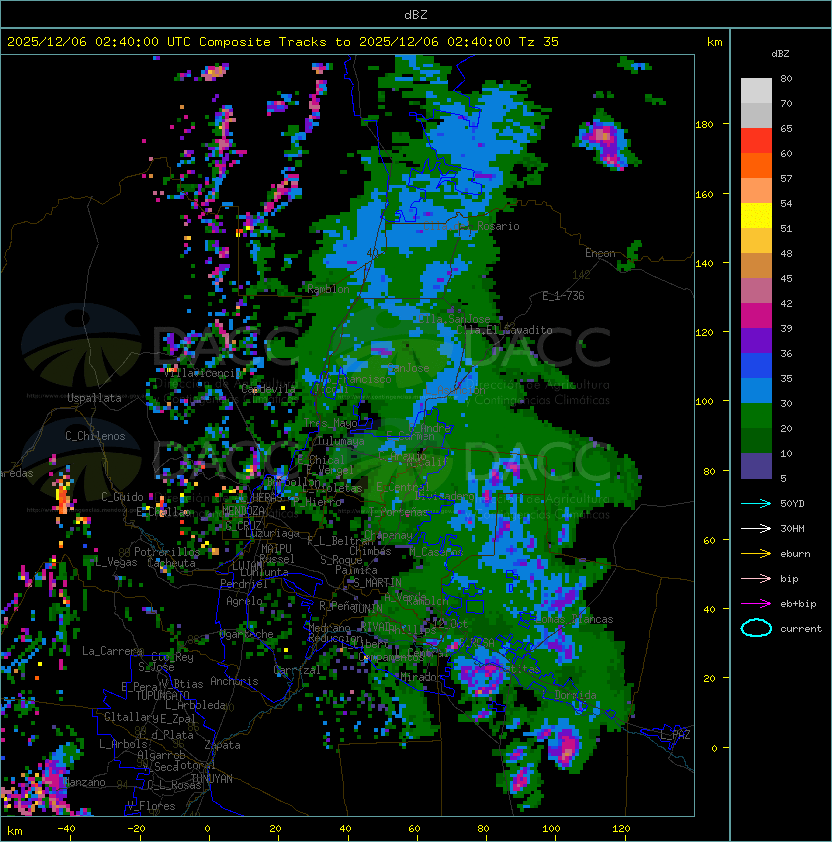
Task: Click the L_Vegas map label
Action: [116, 562]
